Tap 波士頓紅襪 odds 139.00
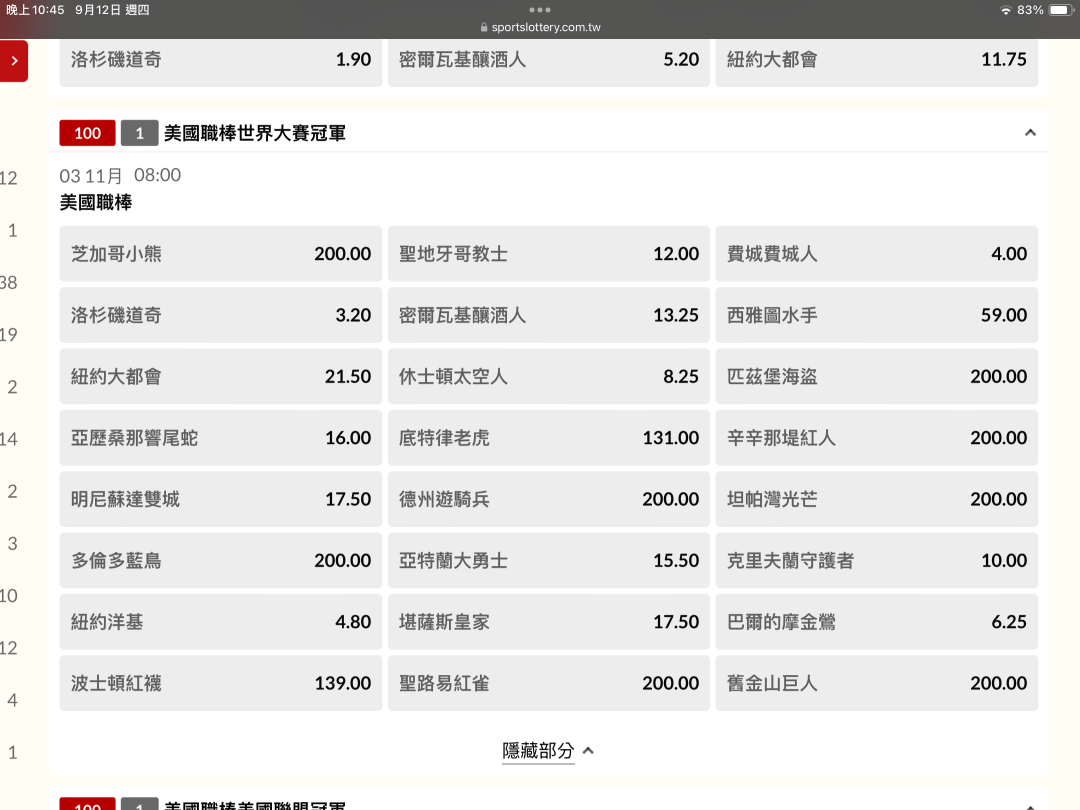The width and height of the screenshot is (1080, 810). 220,683
